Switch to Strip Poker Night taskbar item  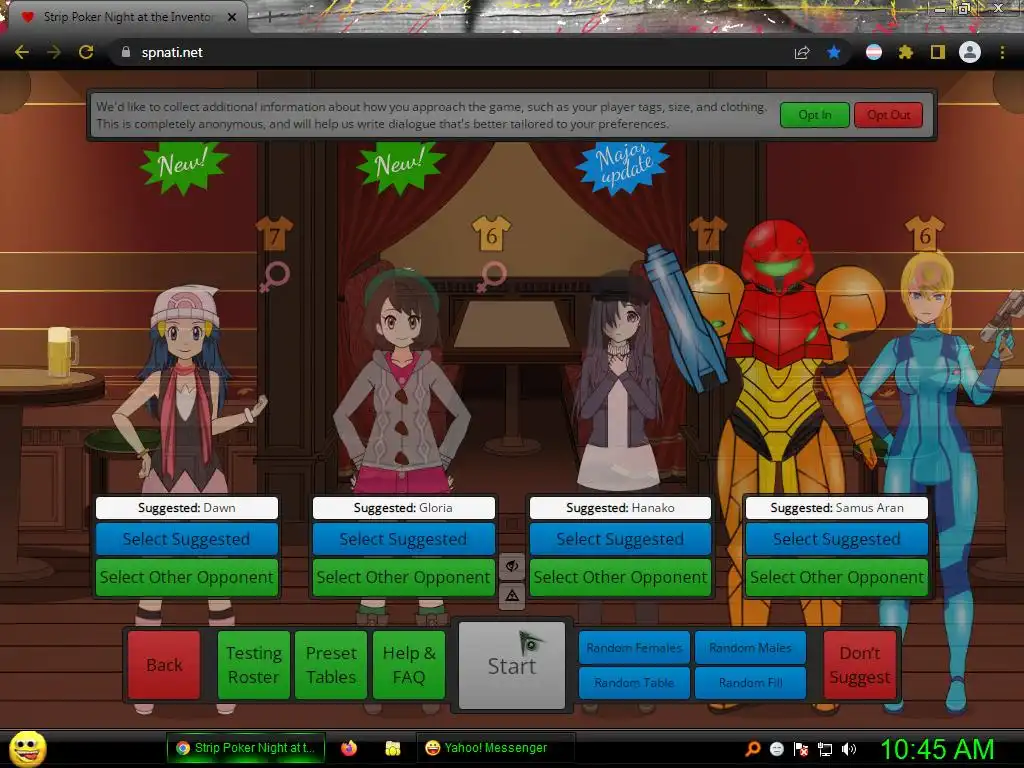click(246, 748)
